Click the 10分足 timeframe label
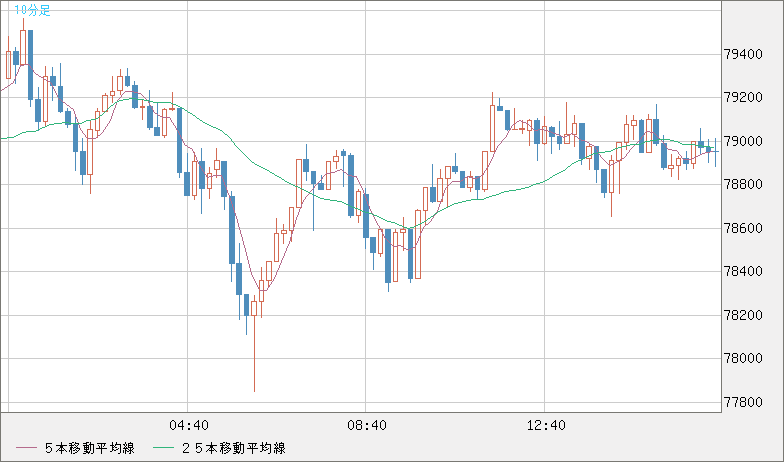This screenshot has height=462, width=784. point(32,10)
